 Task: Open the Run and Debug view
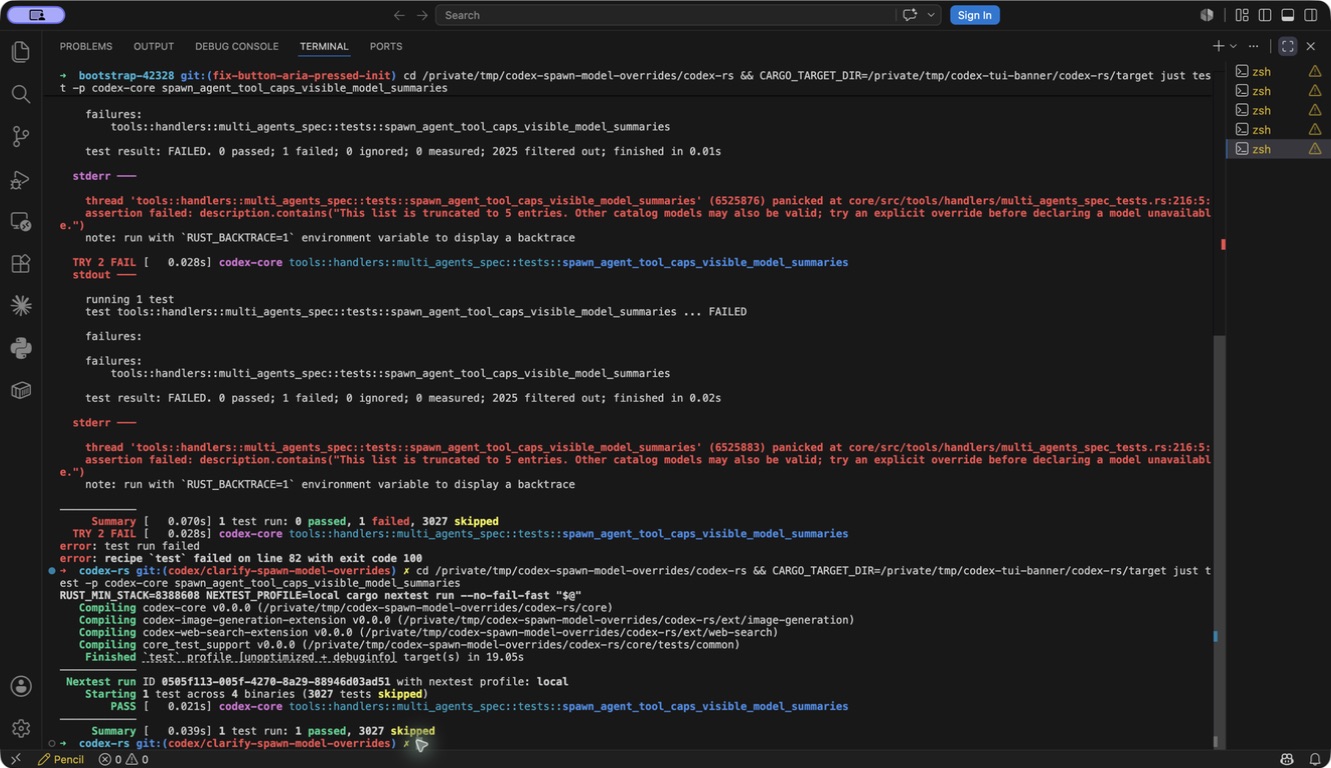pos(20,180)
